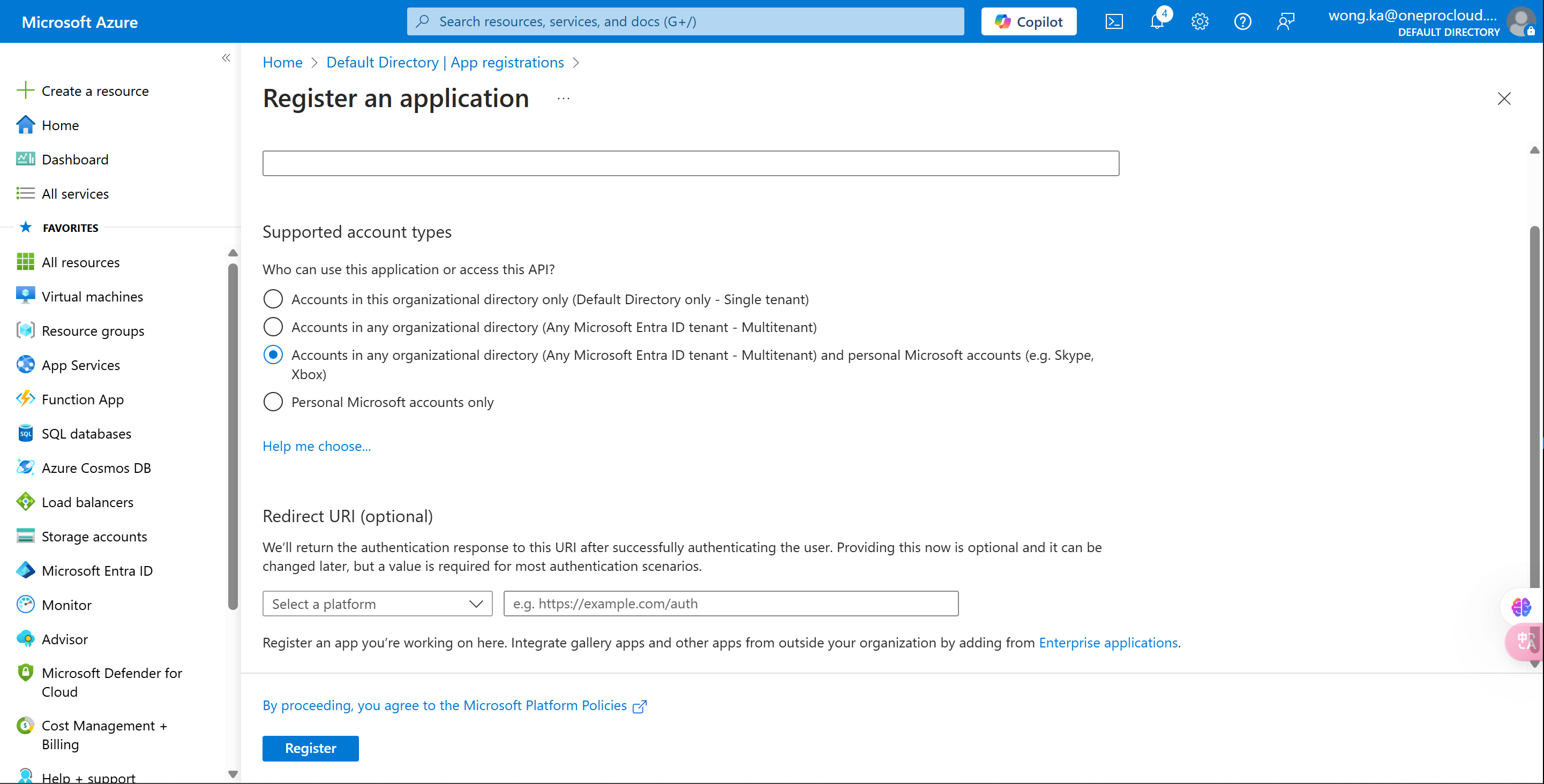The image size is (1544, 784).
Task: Open Microsoft Platform Policies link
Action: point(454,705)
